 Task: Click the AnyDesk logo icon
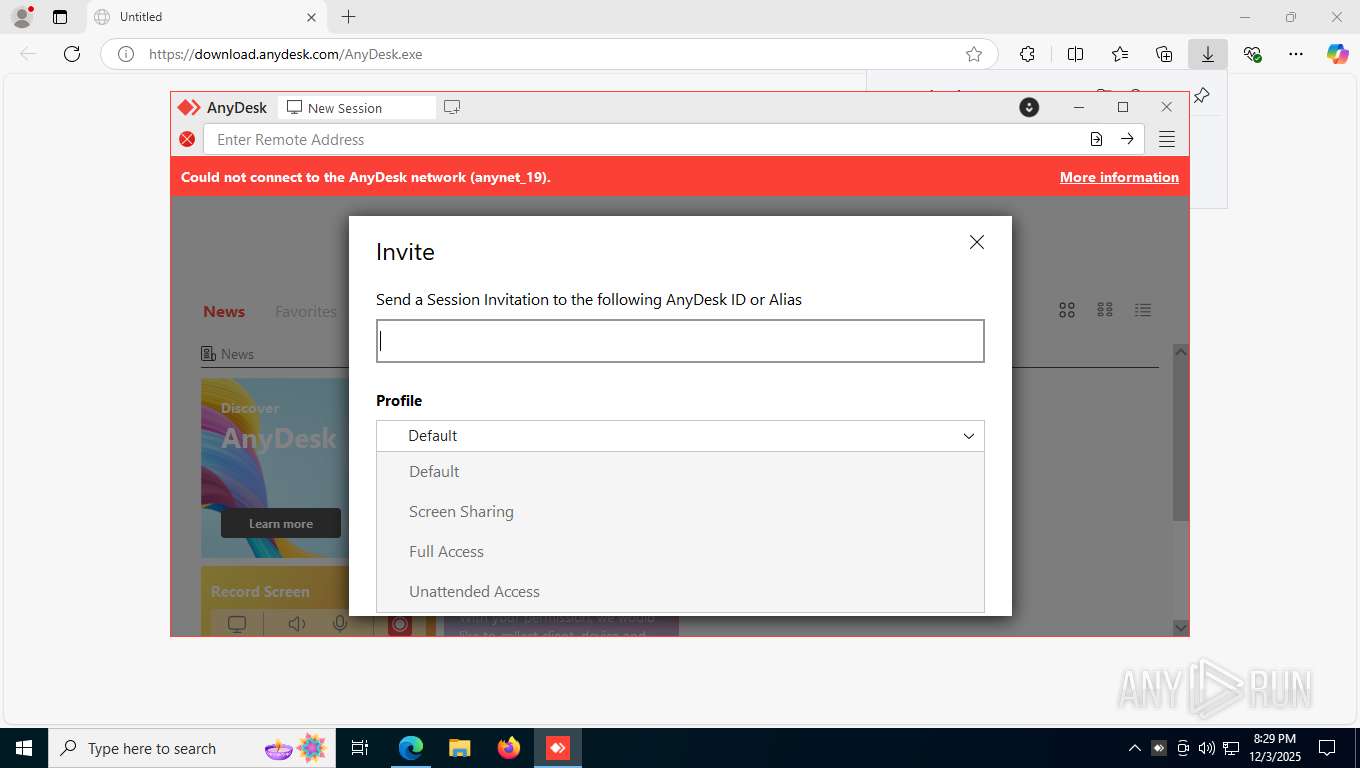point(189,108)
